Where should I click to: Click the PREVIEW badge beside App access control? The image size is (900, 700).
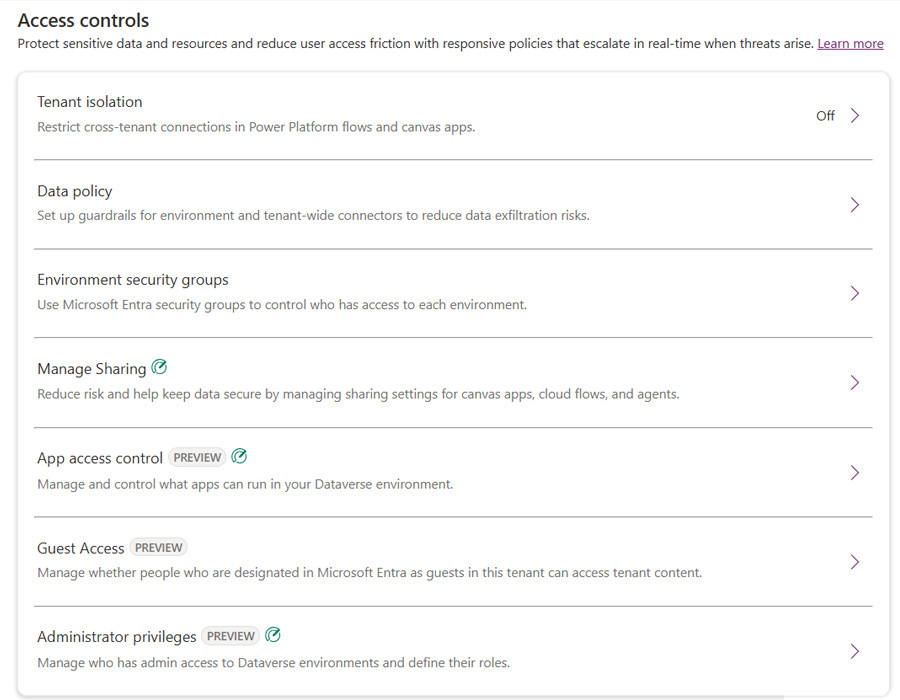[197, 457]
